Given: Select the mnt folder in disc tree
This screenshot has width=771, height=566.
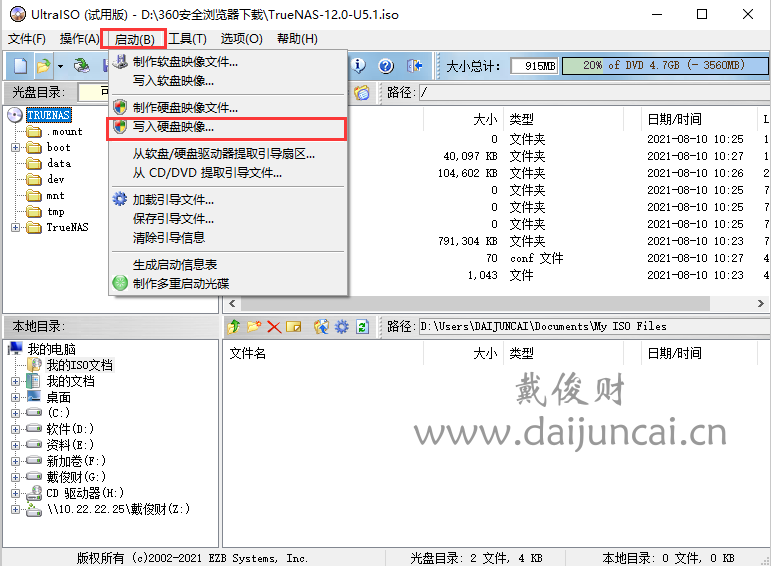Looking at the screenshot, I should coord(56,195).
